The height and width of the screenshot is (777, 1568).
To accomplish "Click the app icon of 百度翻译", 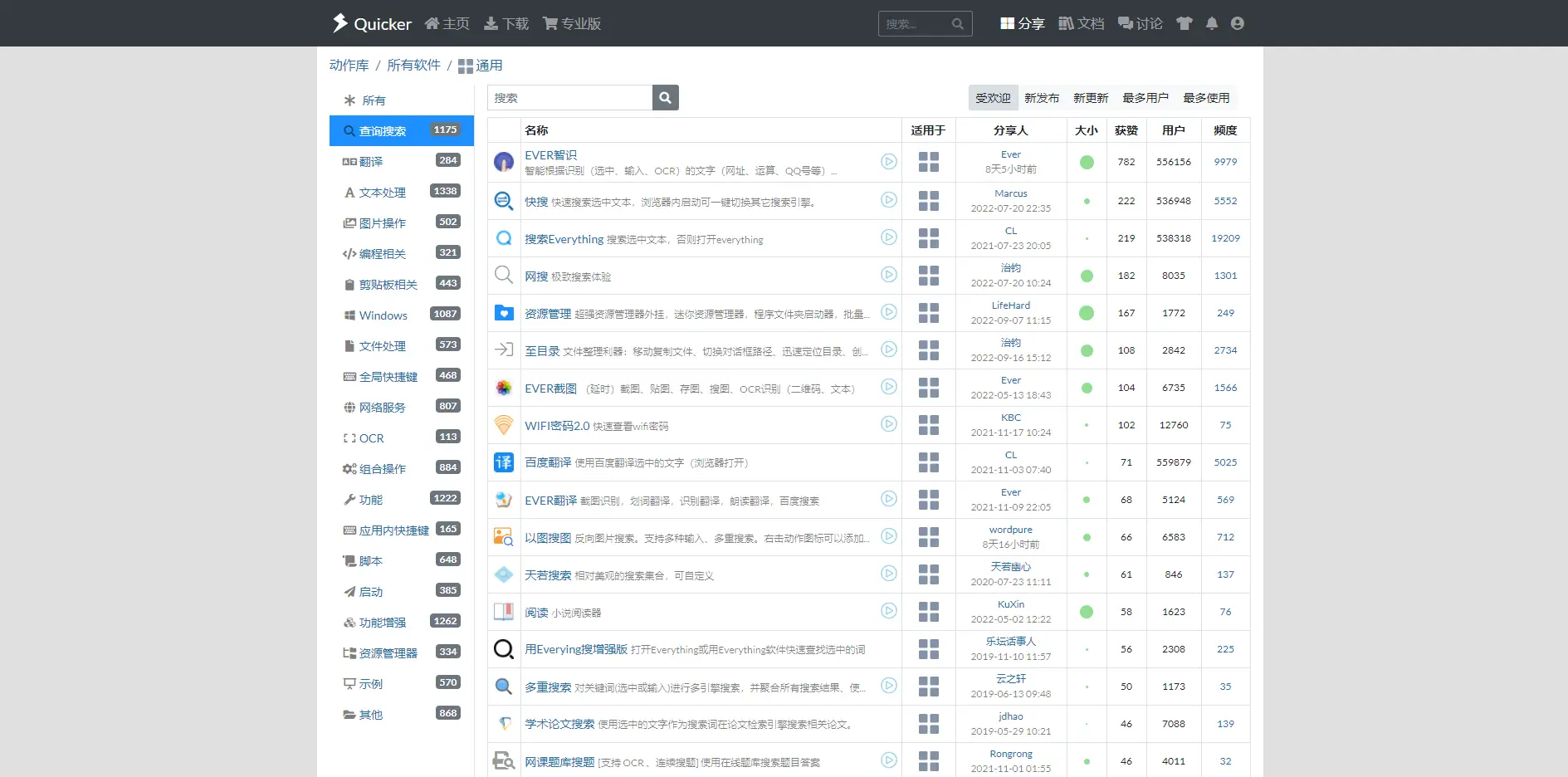I will (x=504, y=462).
